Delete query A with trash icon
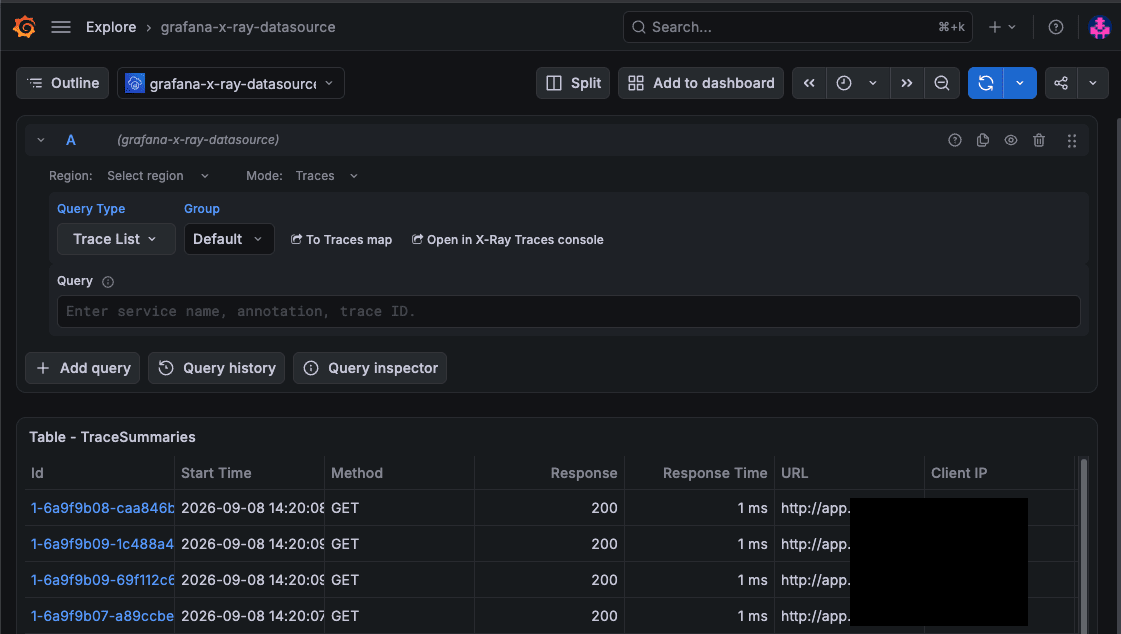The width and height of the screenshot is (1121, 634). point(1039,140)
